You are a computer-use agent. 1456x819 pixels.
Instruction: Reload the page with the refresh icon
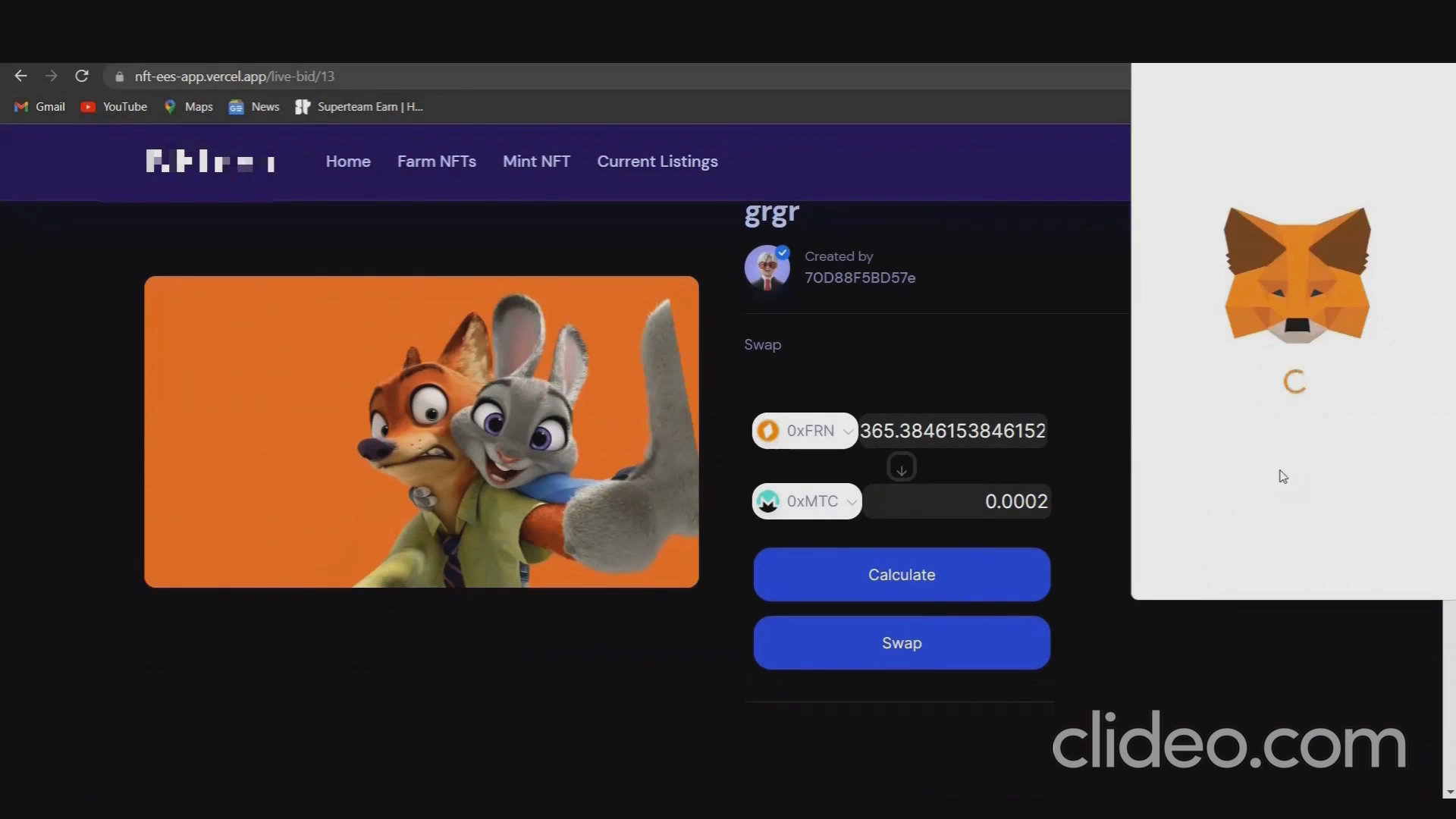[82, 76]
